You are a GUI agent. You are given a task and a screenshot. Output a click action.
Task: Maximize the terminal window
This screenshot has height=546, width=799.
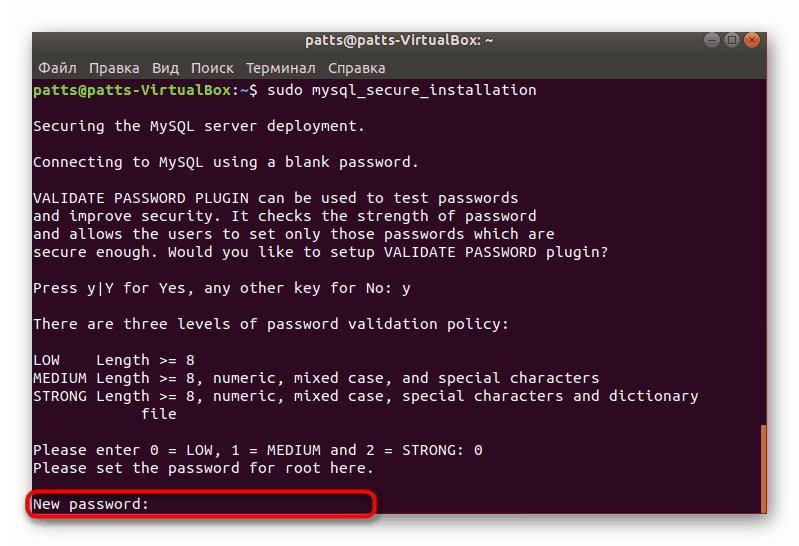[732, 41]
